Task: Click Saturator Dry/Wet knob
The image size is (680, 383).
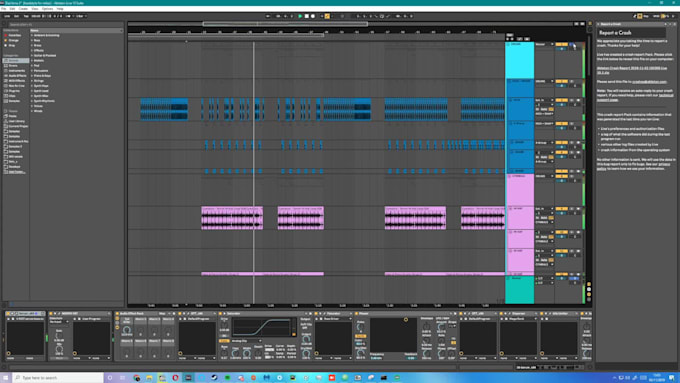Action: [x=306, y=354]
